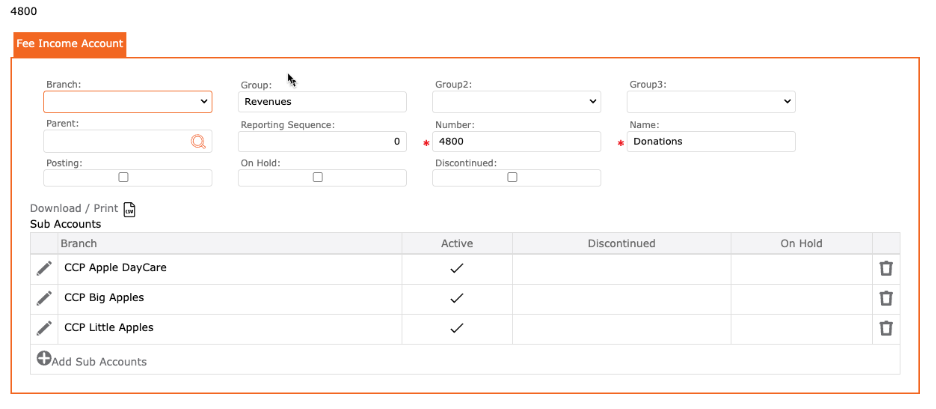Click the Parent field search magnifier
The image size is (936, 409).
(198, 142)
